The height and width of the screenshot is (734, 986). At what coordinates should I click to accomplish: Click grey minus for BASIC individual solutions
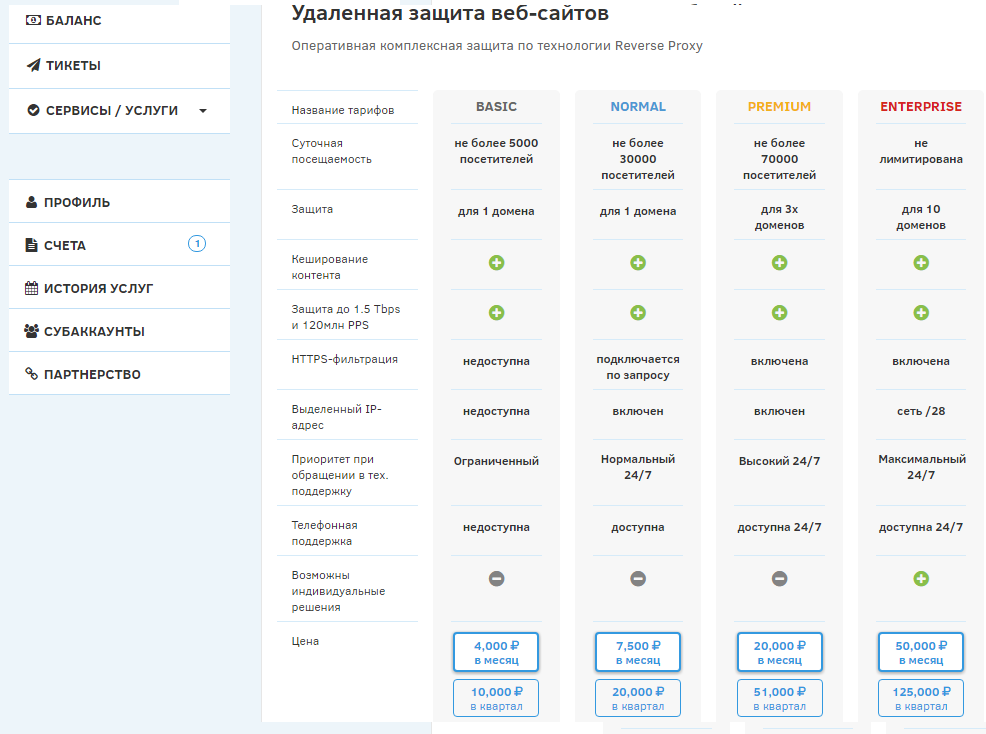(x=496, y=579)
